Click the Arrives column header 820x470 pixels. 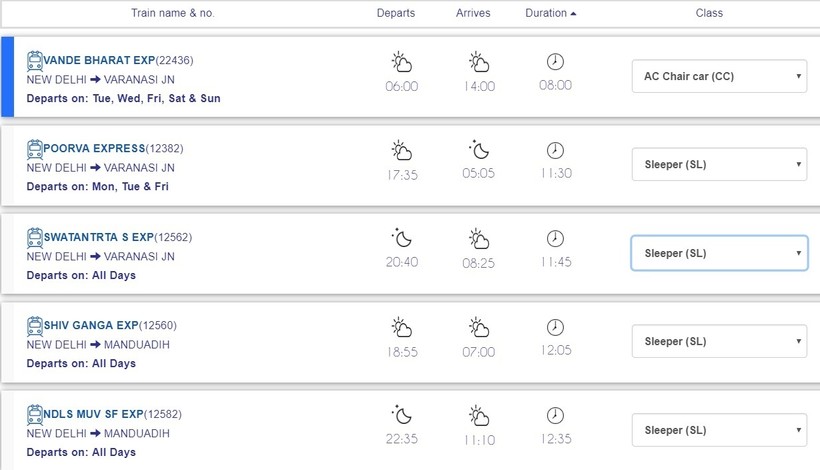(474, 13)
